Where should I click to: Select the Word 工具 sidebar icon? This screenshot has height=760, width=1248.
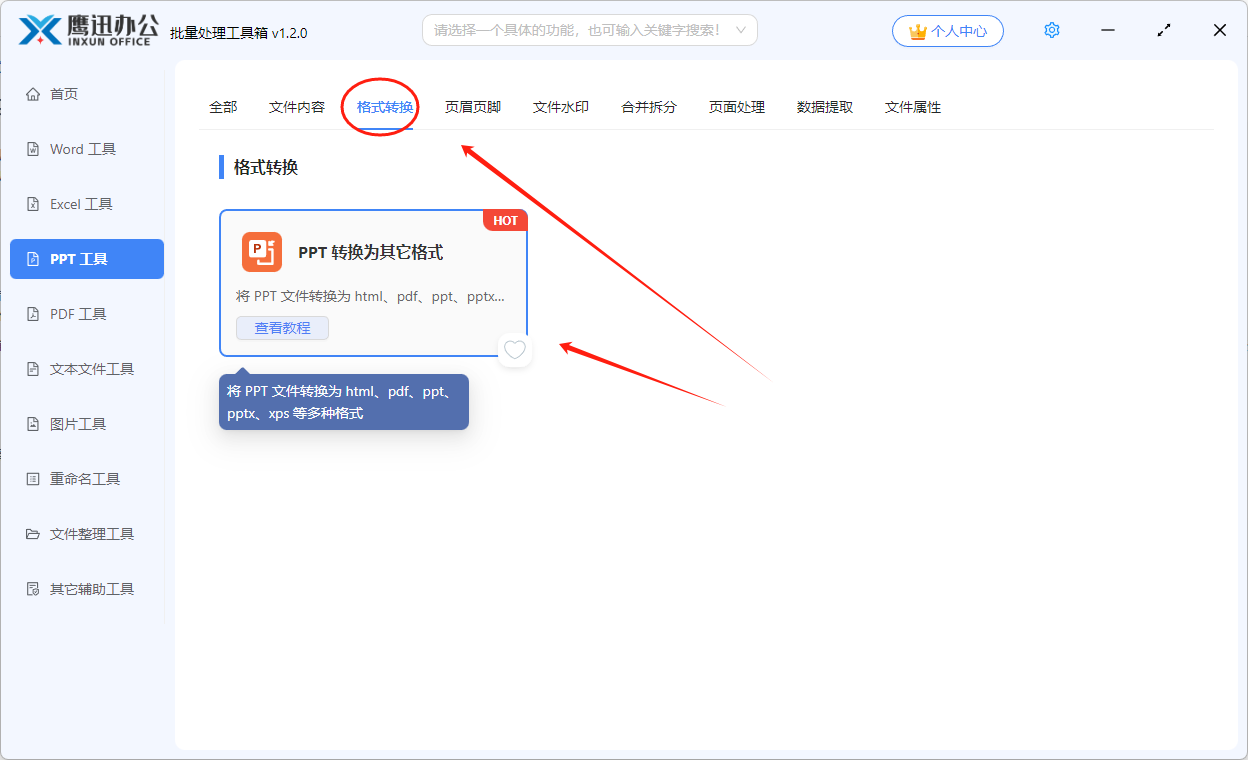coord(33,149)
